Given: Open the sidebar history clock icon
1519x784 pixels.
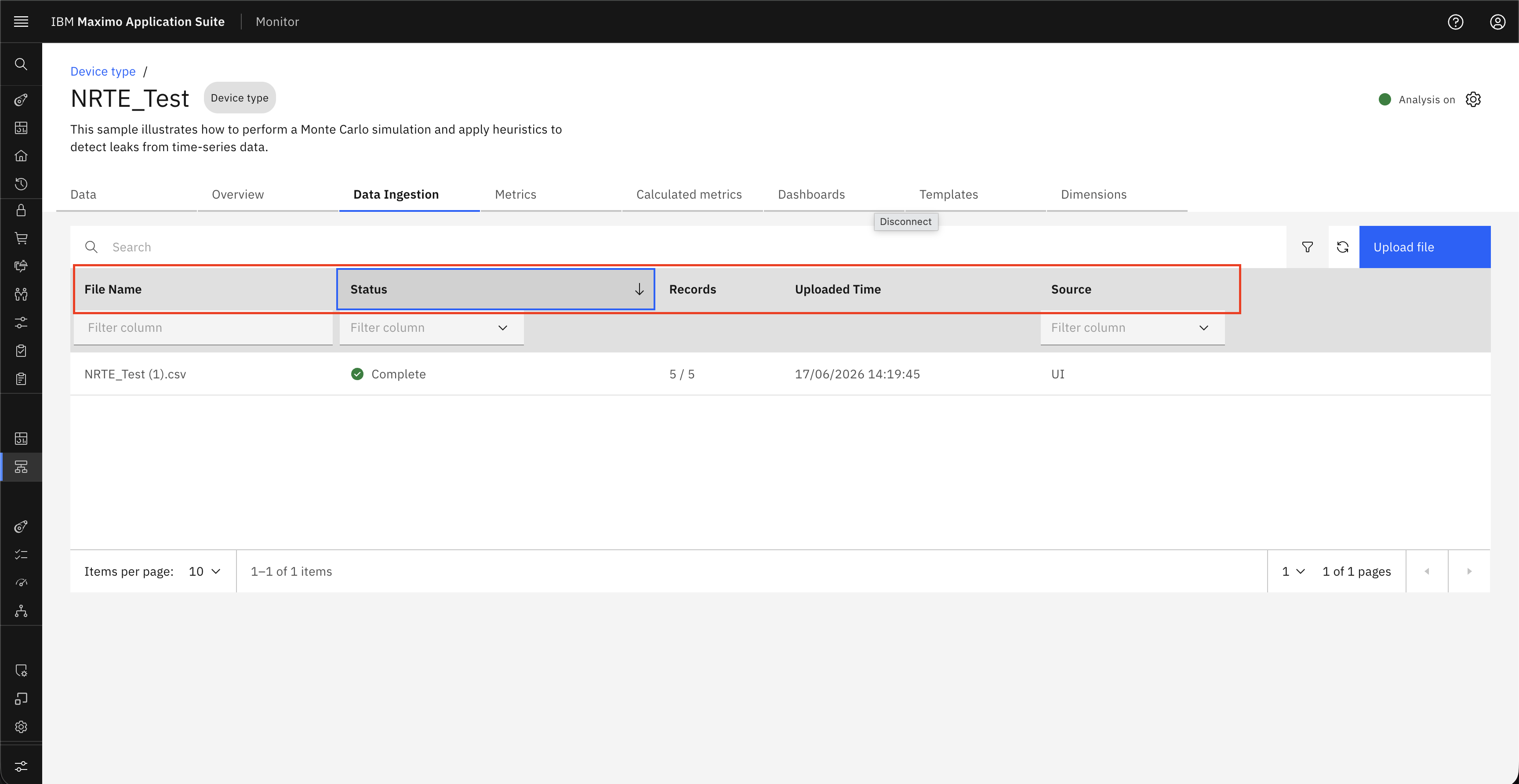Looking at the screenshot, I should (21, 183).
